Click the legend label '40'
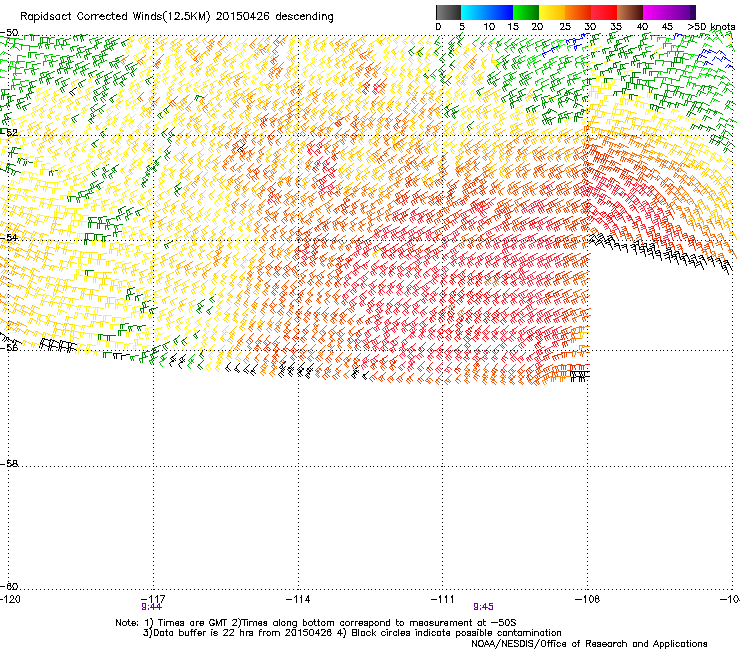The width and height of the screenshot is (740, 650). [x=642, y=27]
